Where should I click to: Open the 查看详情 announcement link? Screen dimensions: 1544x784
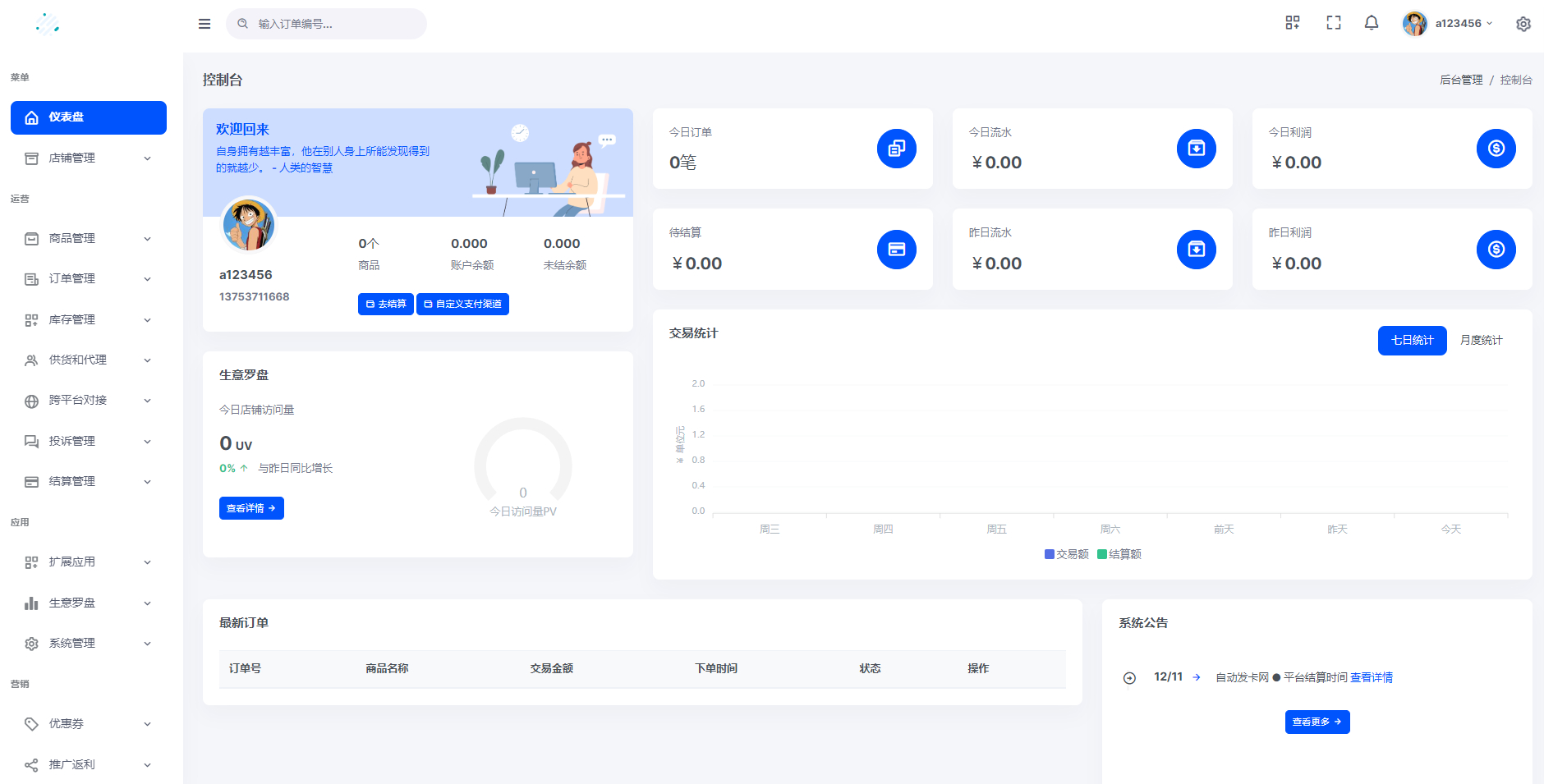[1371, 677]
